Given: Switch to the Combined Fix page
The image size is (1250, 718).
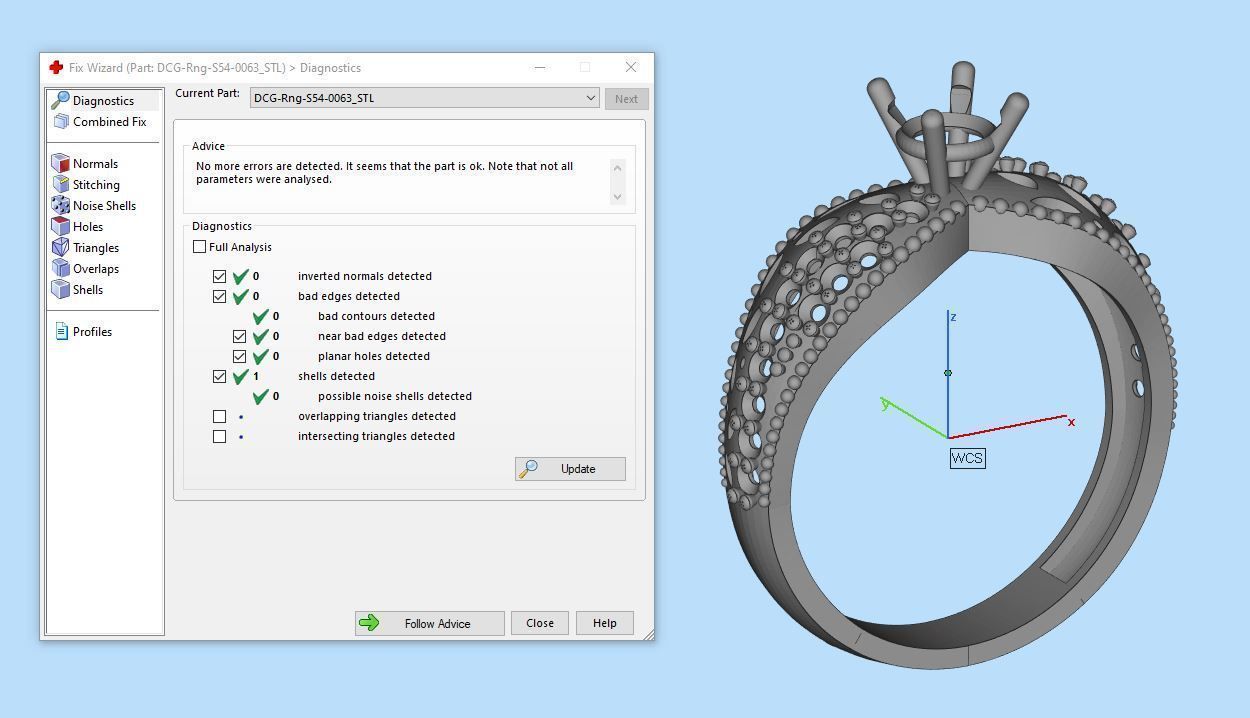Looking at the screenshot, I should 109,121.
